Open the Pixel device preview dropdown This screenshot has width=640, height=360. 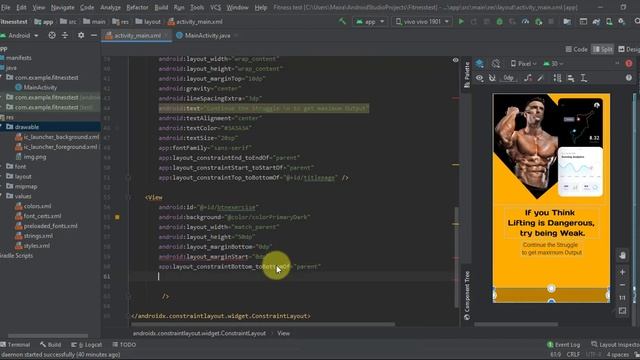(523, 64)
